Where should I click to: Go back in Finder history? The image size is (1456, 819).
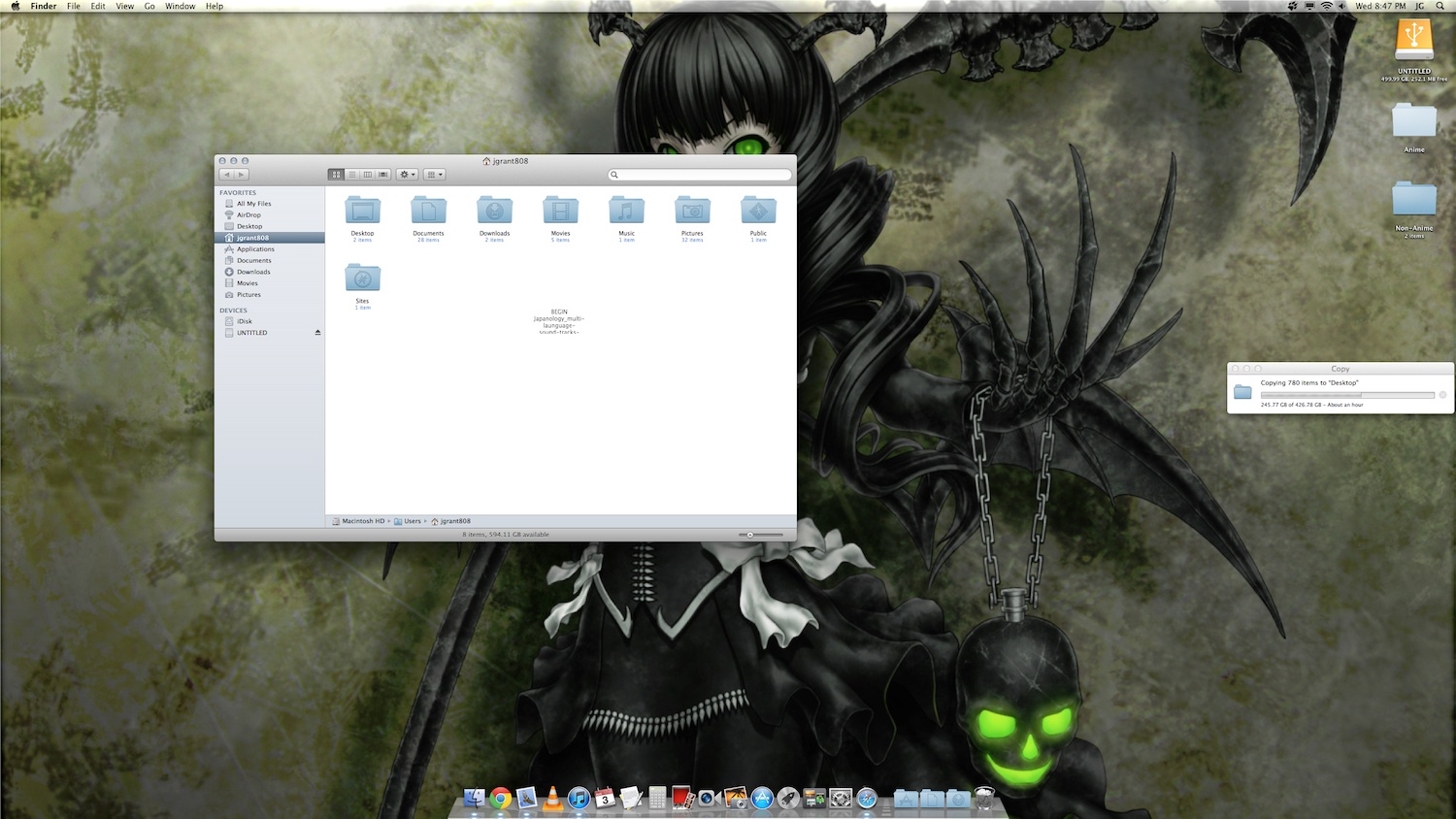[226, 175]
